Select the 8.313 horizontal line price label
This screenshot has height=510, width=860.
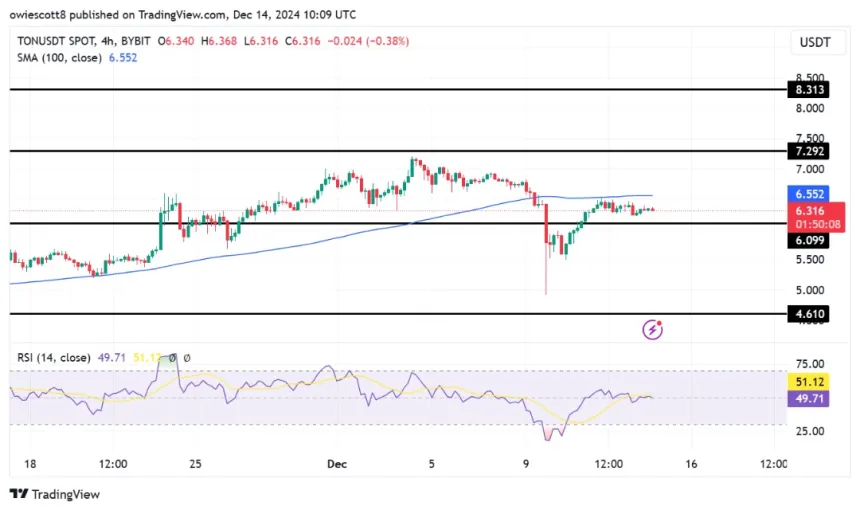[x=808, y=90]
